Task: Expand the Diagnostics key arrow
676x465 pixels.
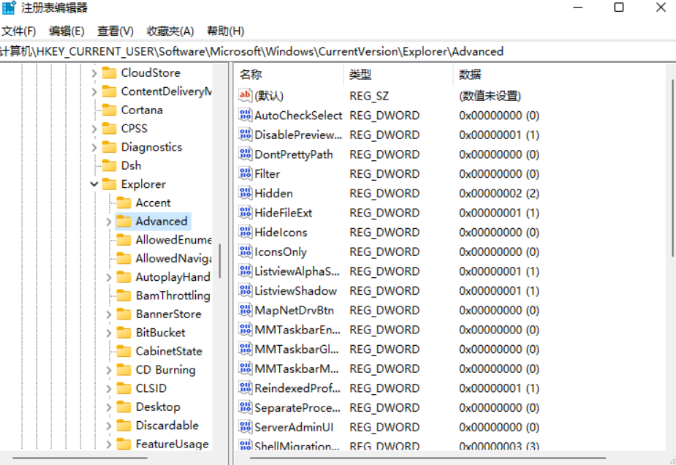Action: tap(94, 148)
